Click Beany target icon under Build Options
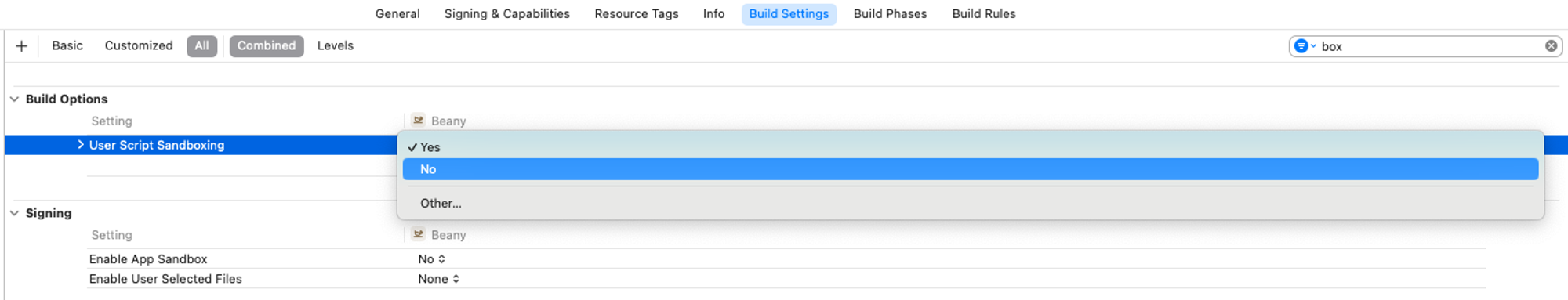Viewport: 1568px width, 300px height. tap(419, 121)
